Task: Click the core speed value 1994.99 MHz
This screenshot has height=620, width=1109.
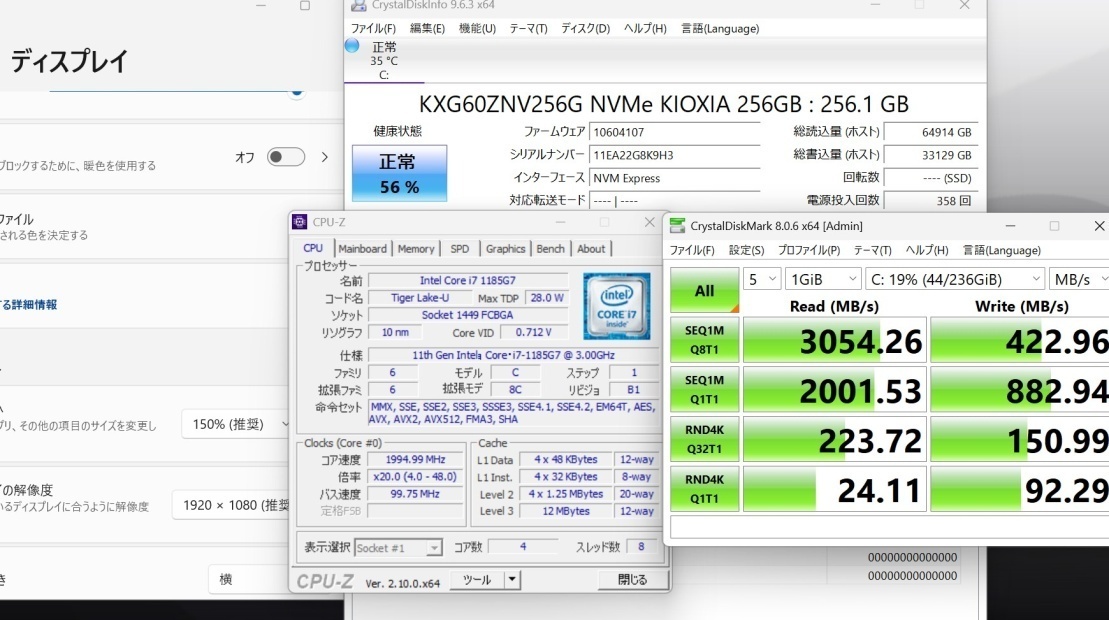Action: pyautogui.click(x=415, y=460)
